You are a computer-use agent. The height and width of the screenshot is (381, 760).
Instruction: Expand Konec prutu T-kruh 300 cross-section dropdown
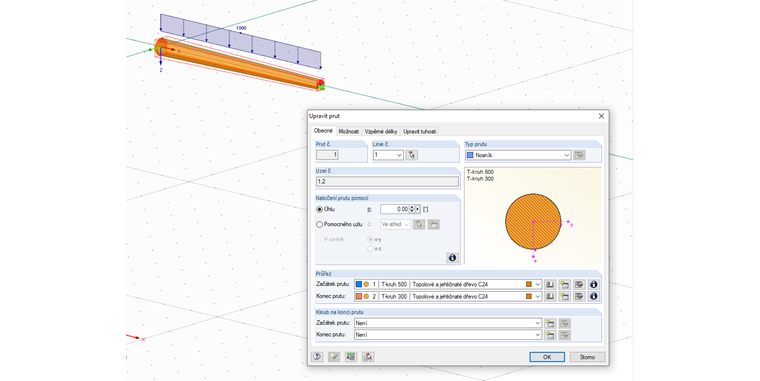[538, 296]
